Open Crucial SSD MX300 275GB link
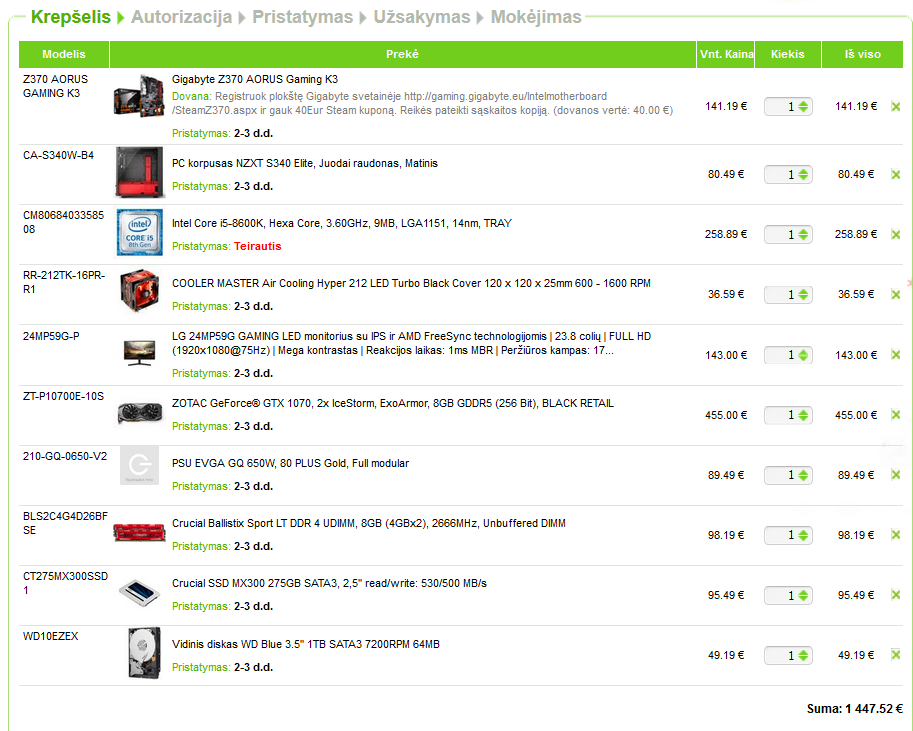The image size is (913, 731). coord(329,583)
